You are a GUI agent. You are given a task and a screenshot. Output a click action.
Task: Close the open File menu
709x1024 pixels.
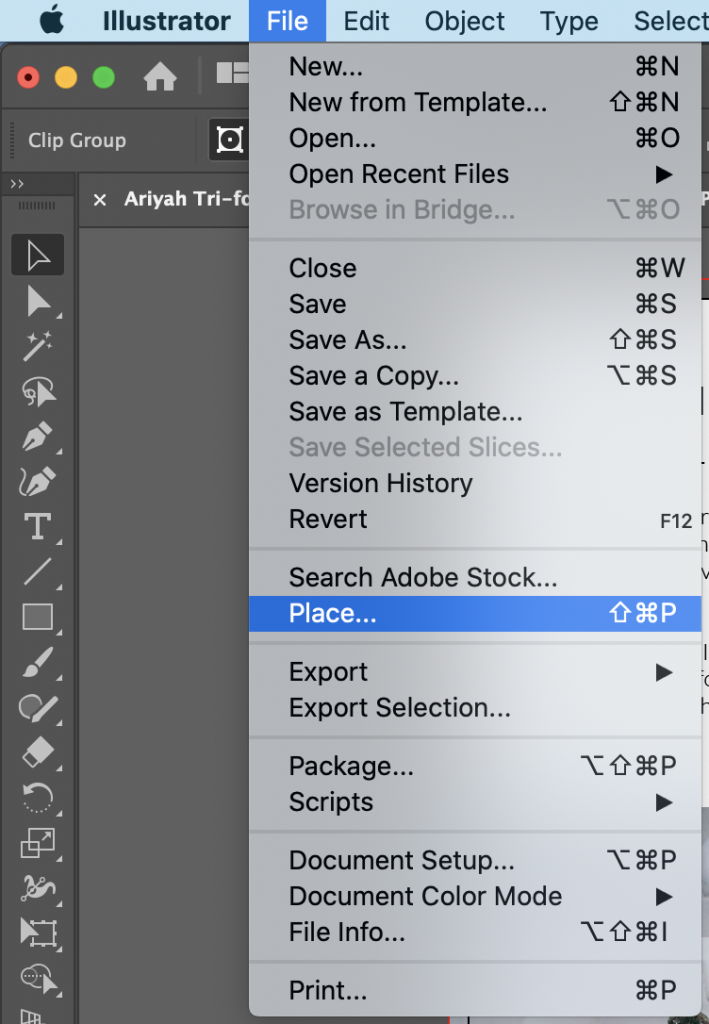tap(287, 21)
